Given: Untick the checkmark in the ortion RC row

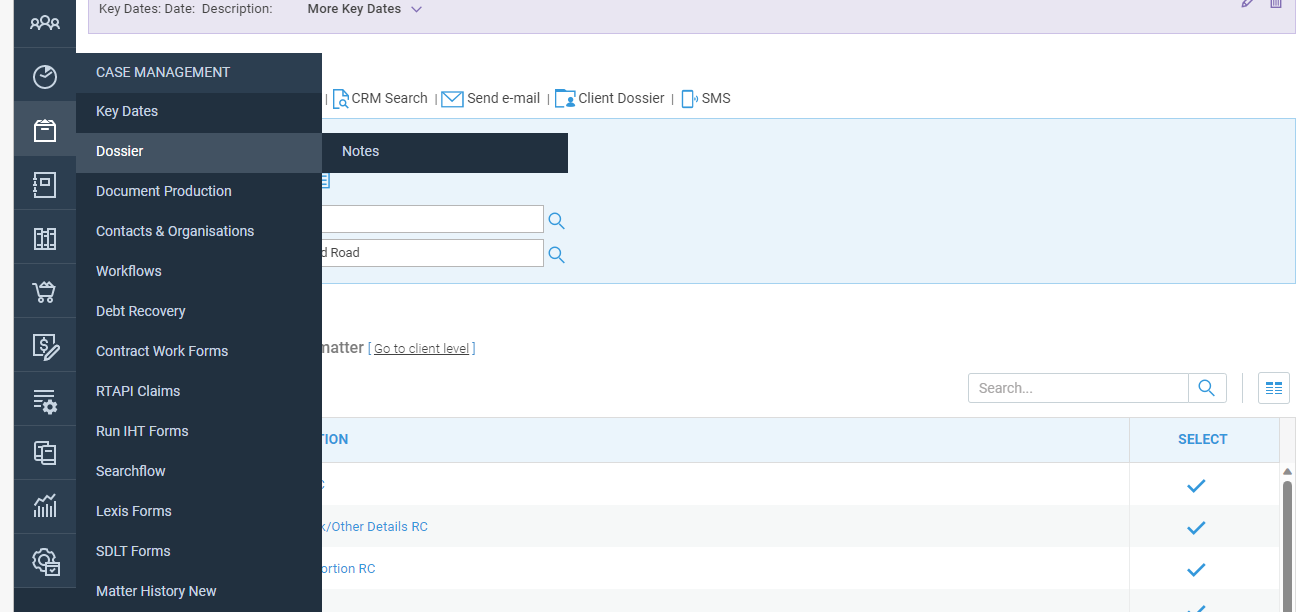Looking at the screenshot, I should pyautogui.click(x=1196, y=569).
